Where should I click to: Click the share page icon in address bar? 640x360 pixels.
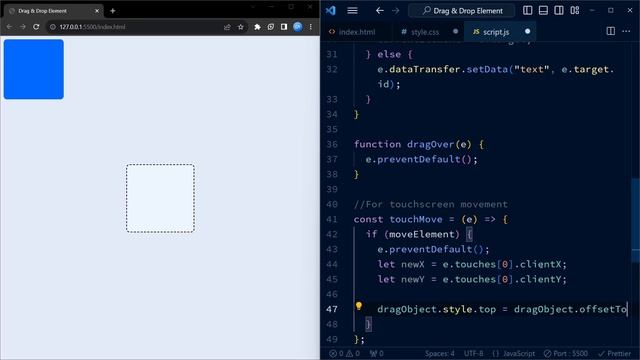[x=227, y=27]
